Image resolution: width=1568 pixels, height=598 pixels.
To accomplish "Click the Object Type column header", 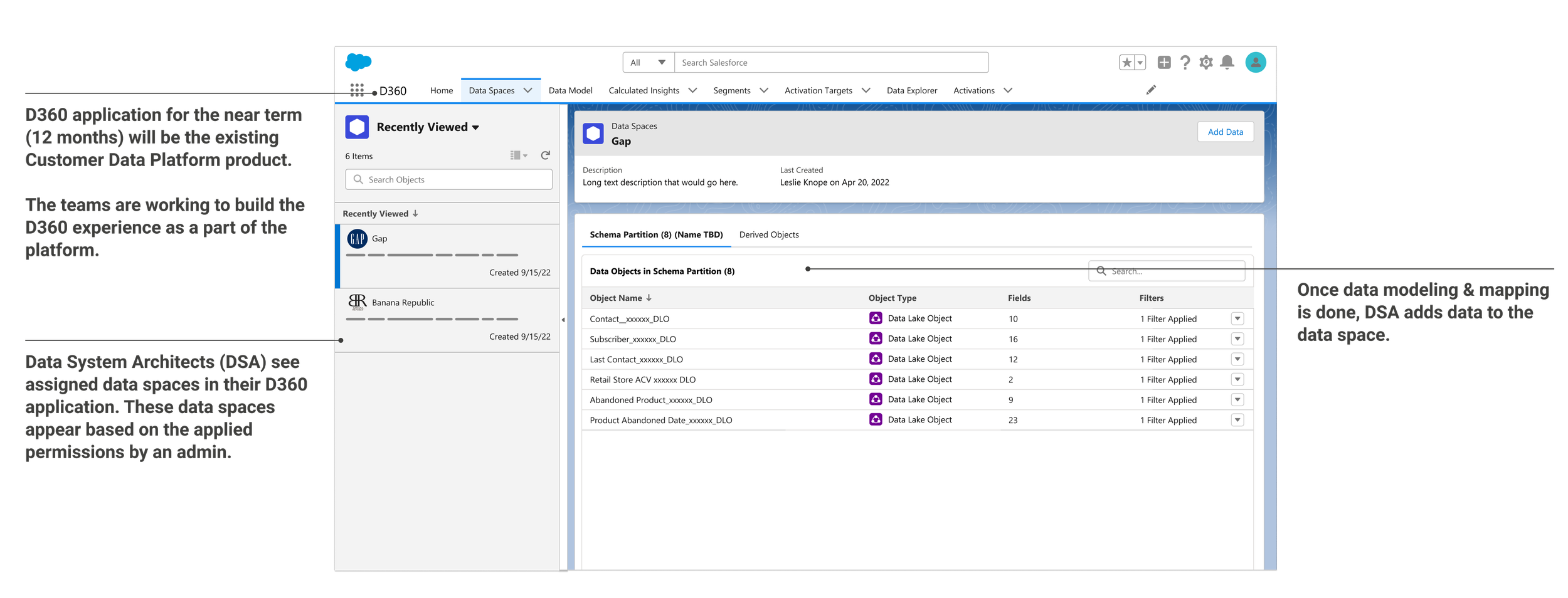I will pos(893,298).
